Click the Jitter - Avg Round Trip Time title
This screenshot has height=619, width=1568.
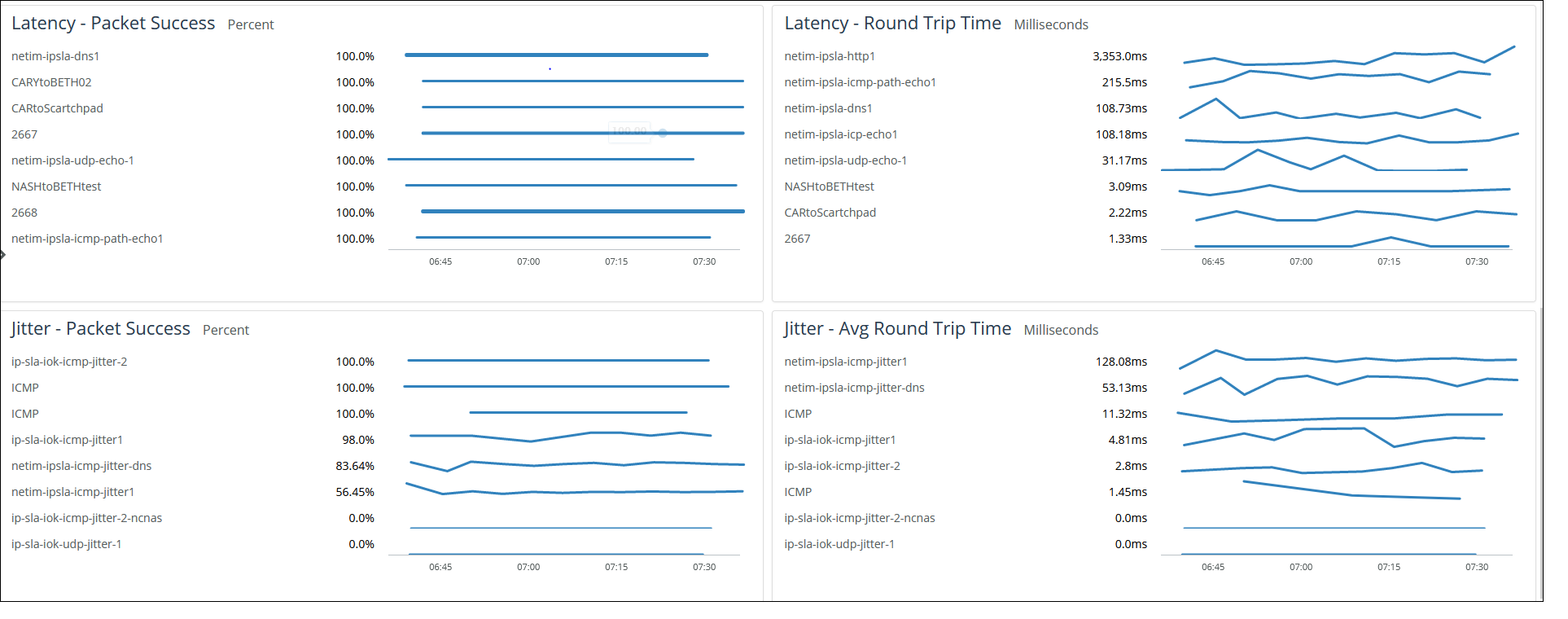coord(897,329)
